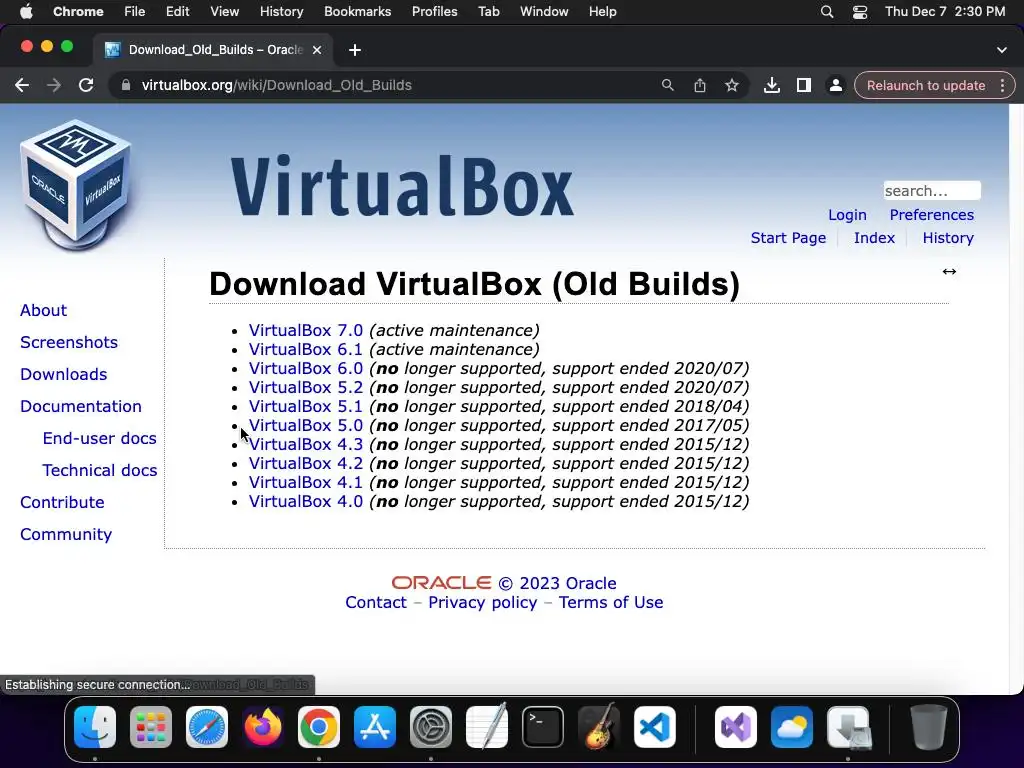1024x768 pixels.
Task: Open the page History link
Action: 948,238
